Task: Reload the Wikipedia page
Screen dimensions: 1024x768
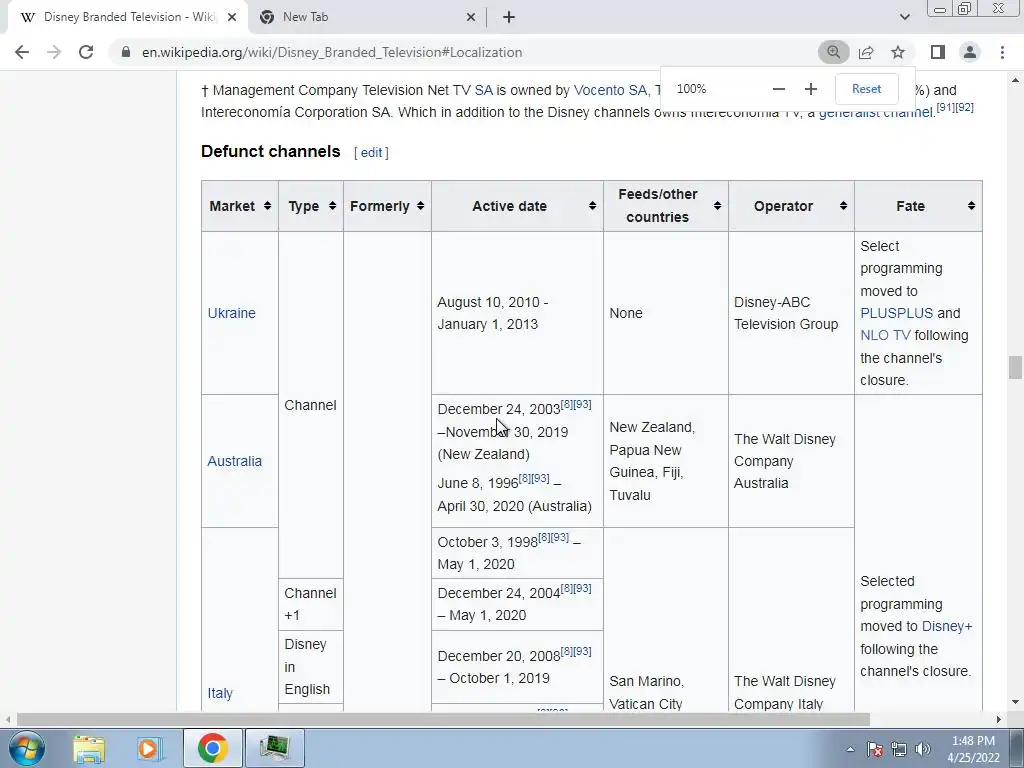Action: [86, 52]
